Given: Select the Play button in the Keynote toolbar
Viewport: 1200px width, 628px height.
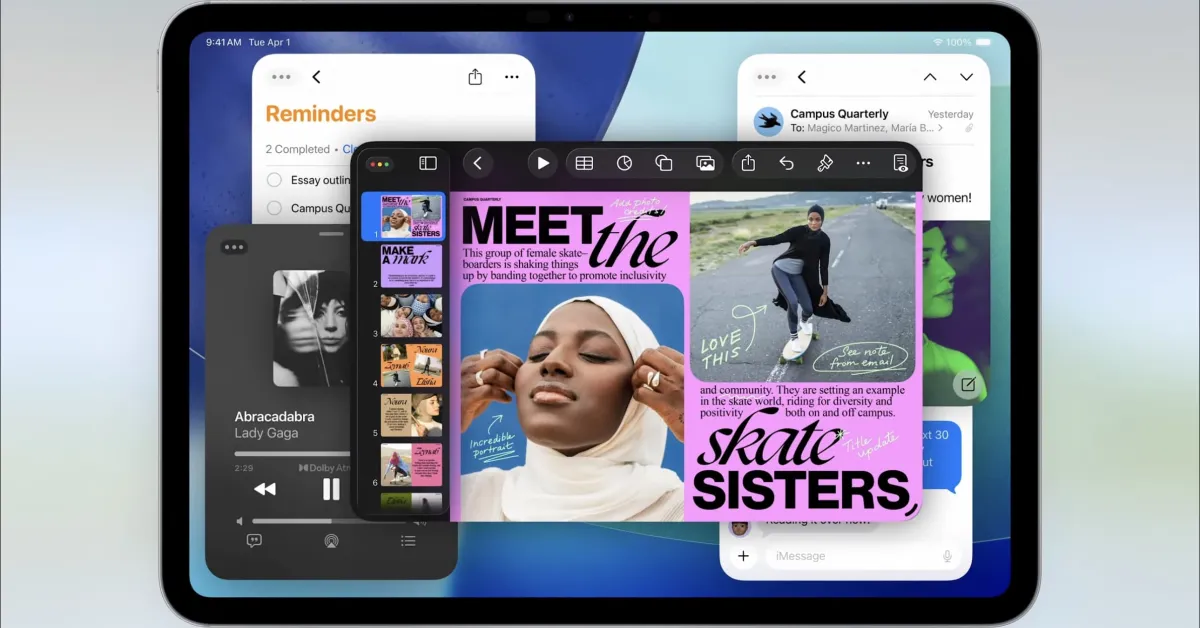Looking at the screenshot, I should 543,163.
